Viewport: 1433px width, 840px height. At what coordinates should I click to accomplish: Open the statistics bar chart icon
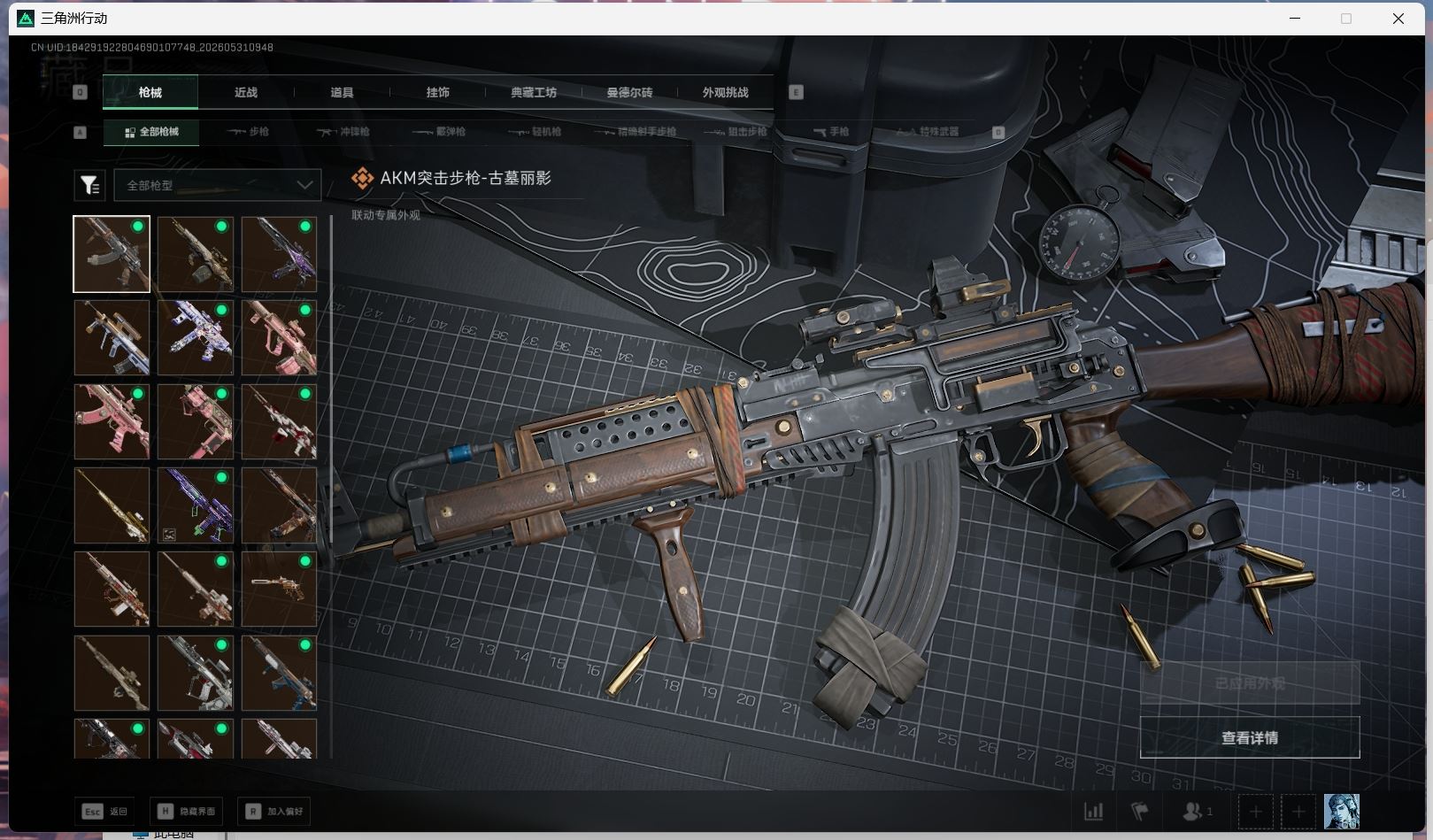pyautogui.click(x=1094, y=811)
